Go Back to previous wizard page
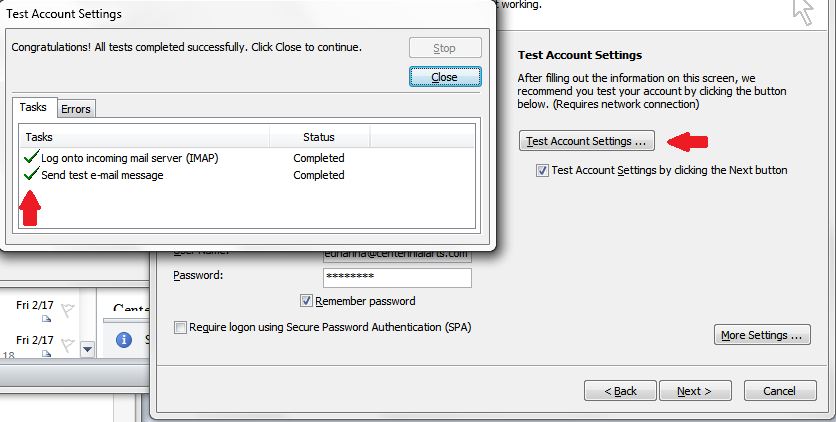This screenshot has height=422, width=836. tap(621, 391)
